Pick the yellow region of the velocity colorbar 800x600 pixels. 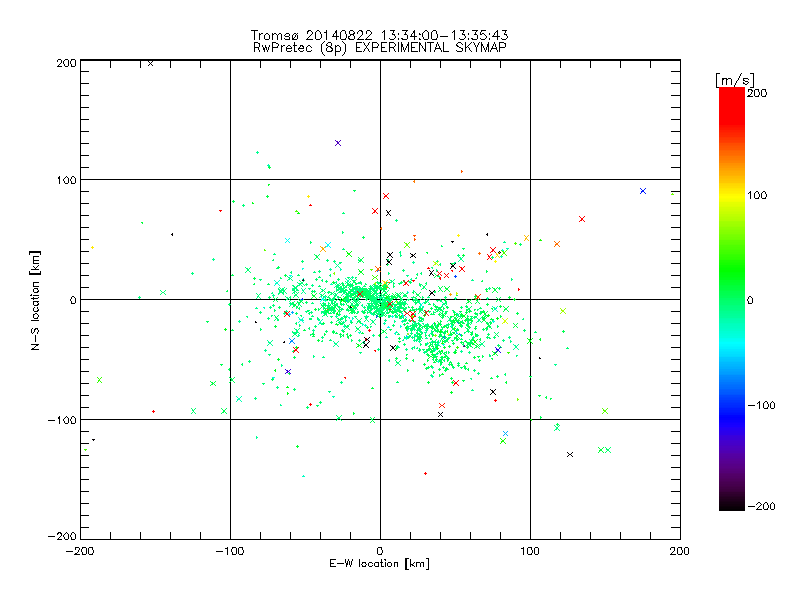point(732,196)
